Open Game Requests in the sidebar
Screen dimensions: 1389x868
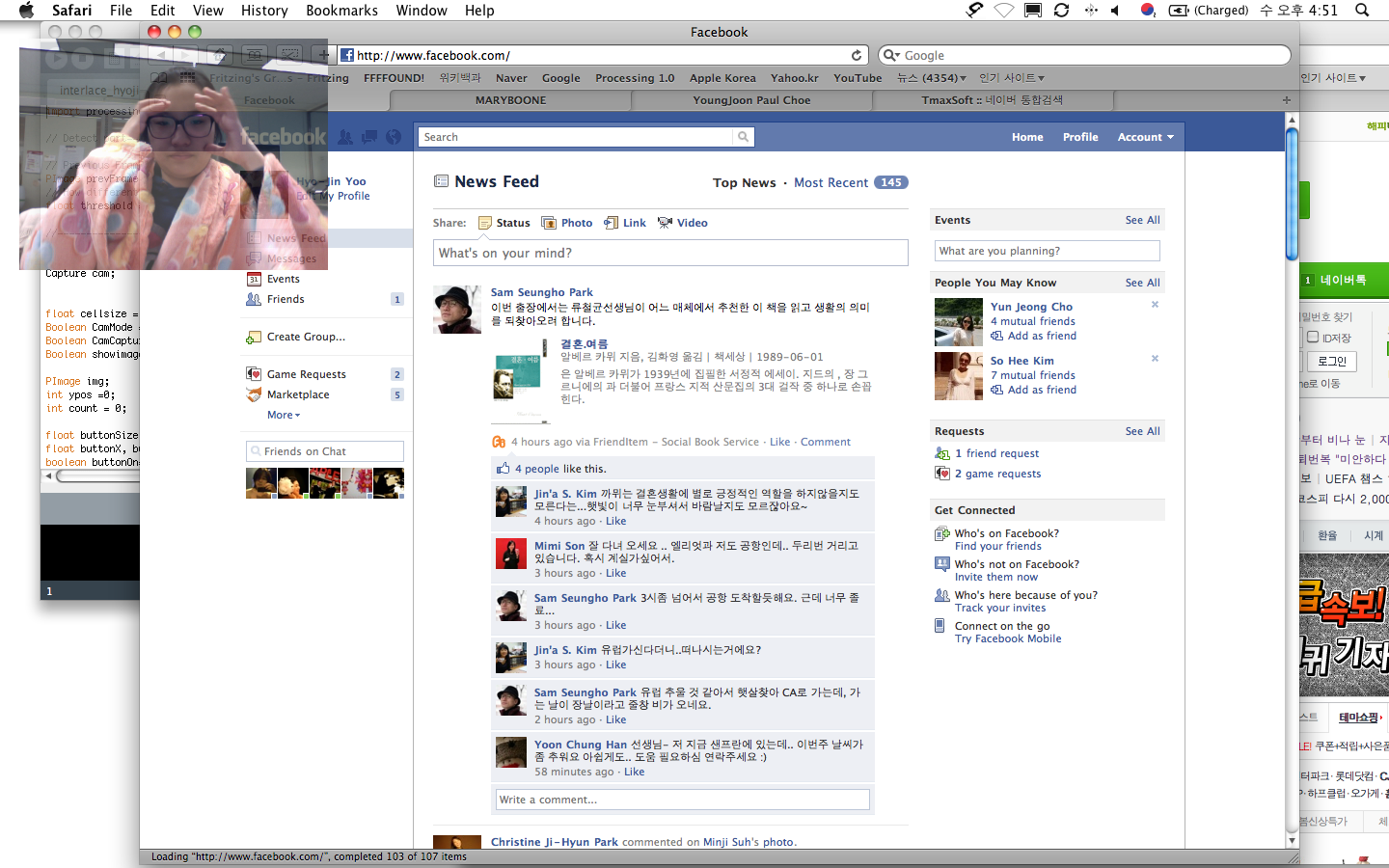[306, 374]
